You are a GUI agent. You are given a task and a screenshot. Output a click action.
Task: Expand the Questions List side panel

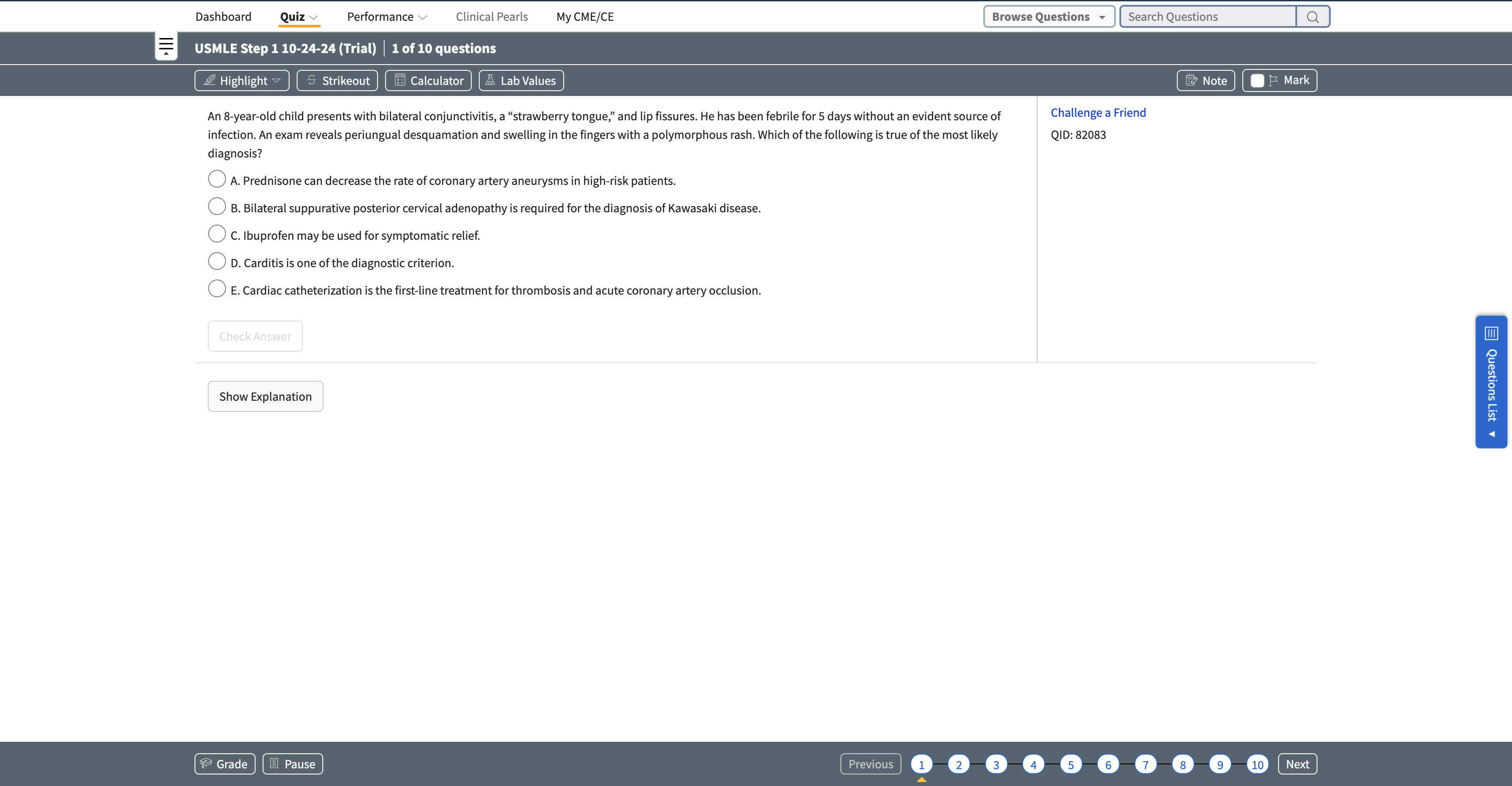point(1491,382)
